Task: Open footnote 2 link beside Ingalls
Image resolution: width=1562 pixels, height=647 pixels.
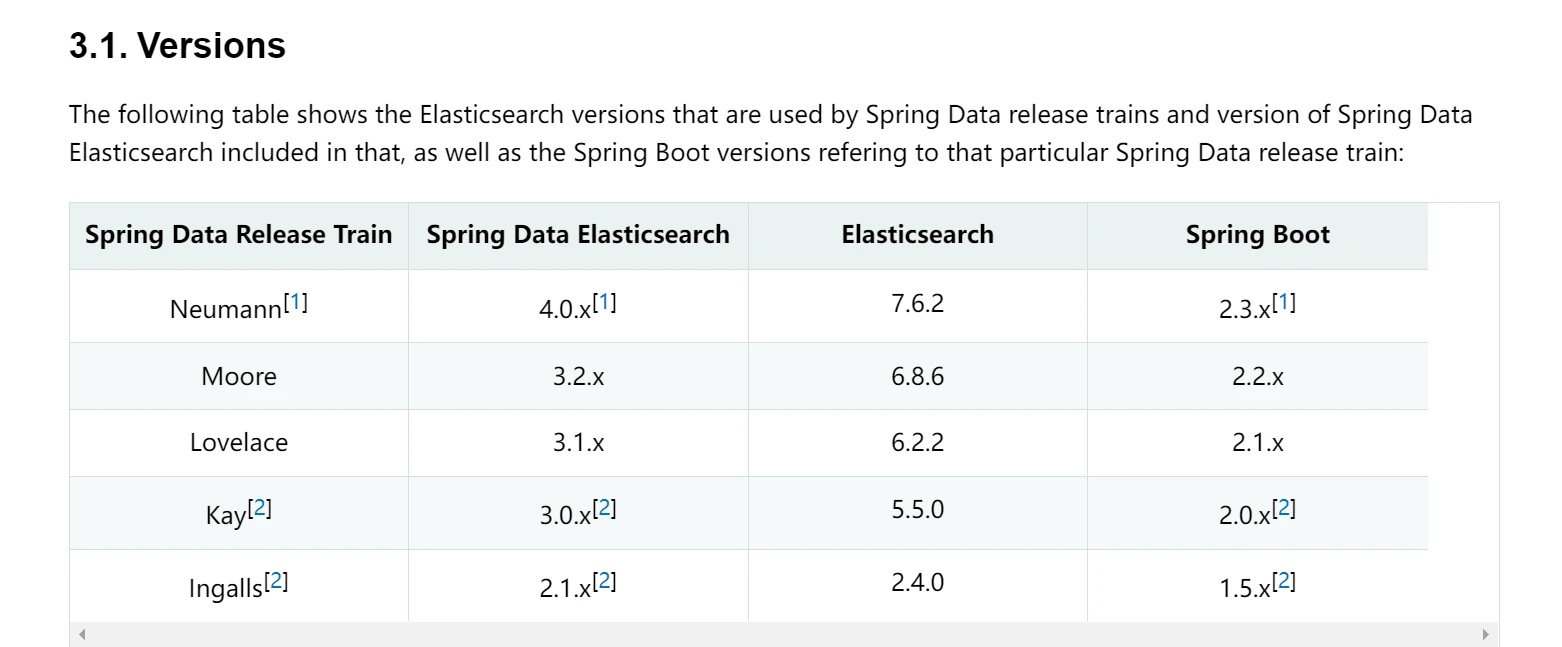Action: [x=276, y=580]
